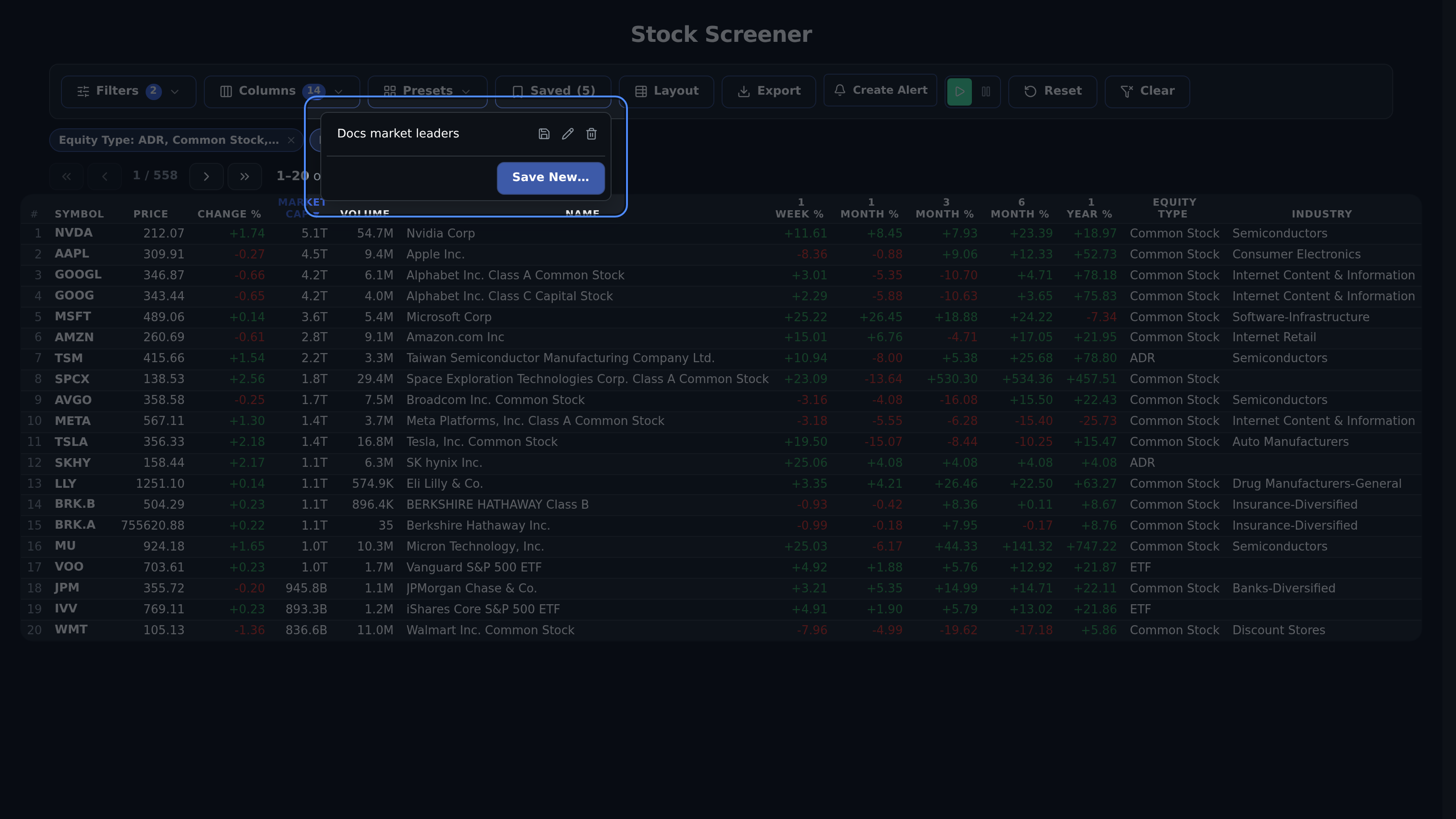The width and height of the screenshot is (1456, 819).
Task: Click the JPM ticker
Action: (67, 588)
